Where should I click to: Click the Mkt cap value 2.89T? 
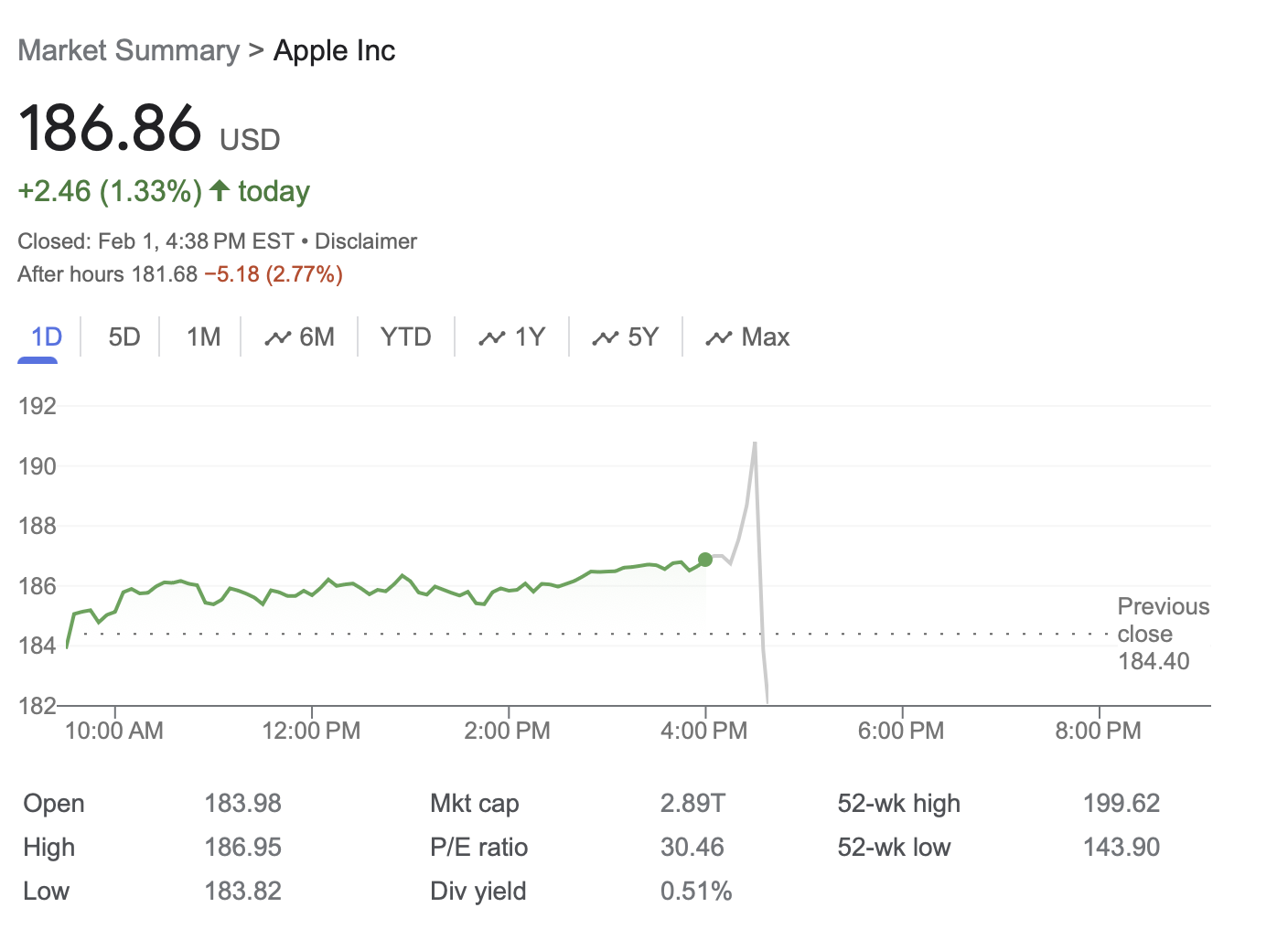[x=692, y=804]
